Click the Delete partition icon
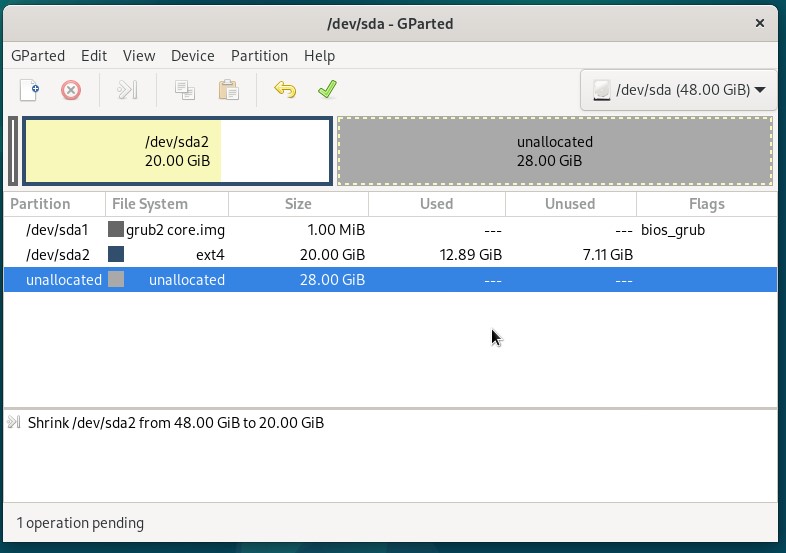Screen dimensions: 786x553 pos(71,90)
